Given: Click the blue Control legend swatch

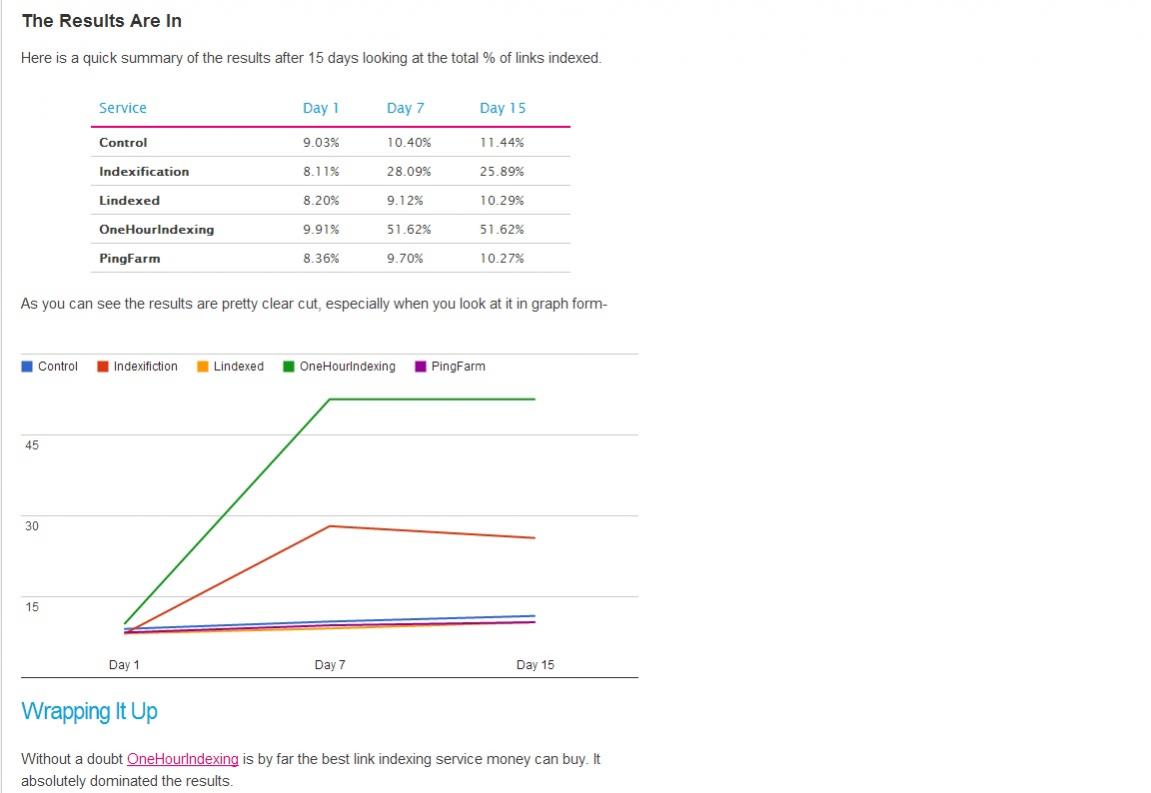Looking at the screenshot, I should click(27, 367).
